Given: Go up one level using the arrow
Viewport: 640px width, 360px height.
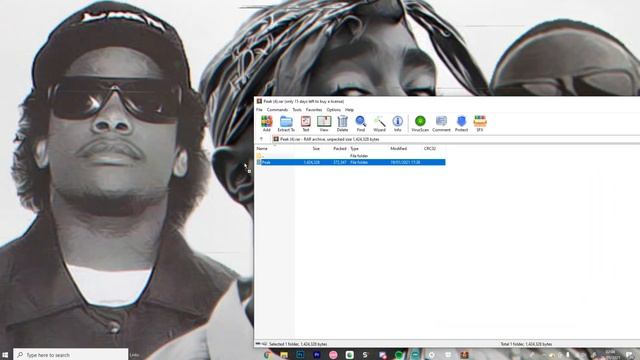Looking at the screenshot, I should point(261,139).
